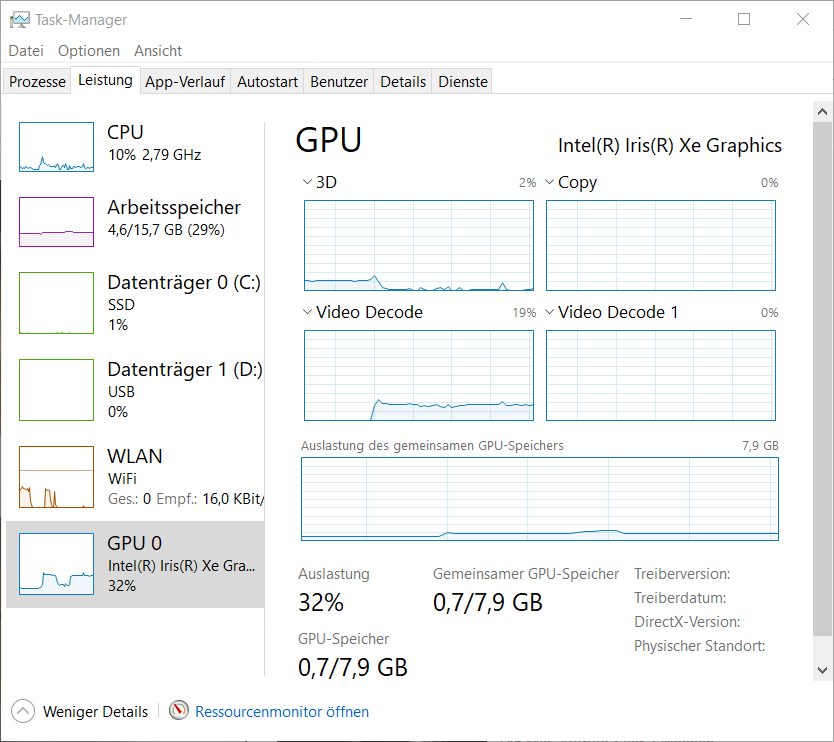Open the Optionen menu
The height and width of the screenshot is (742, 834).
click(89, 50)
